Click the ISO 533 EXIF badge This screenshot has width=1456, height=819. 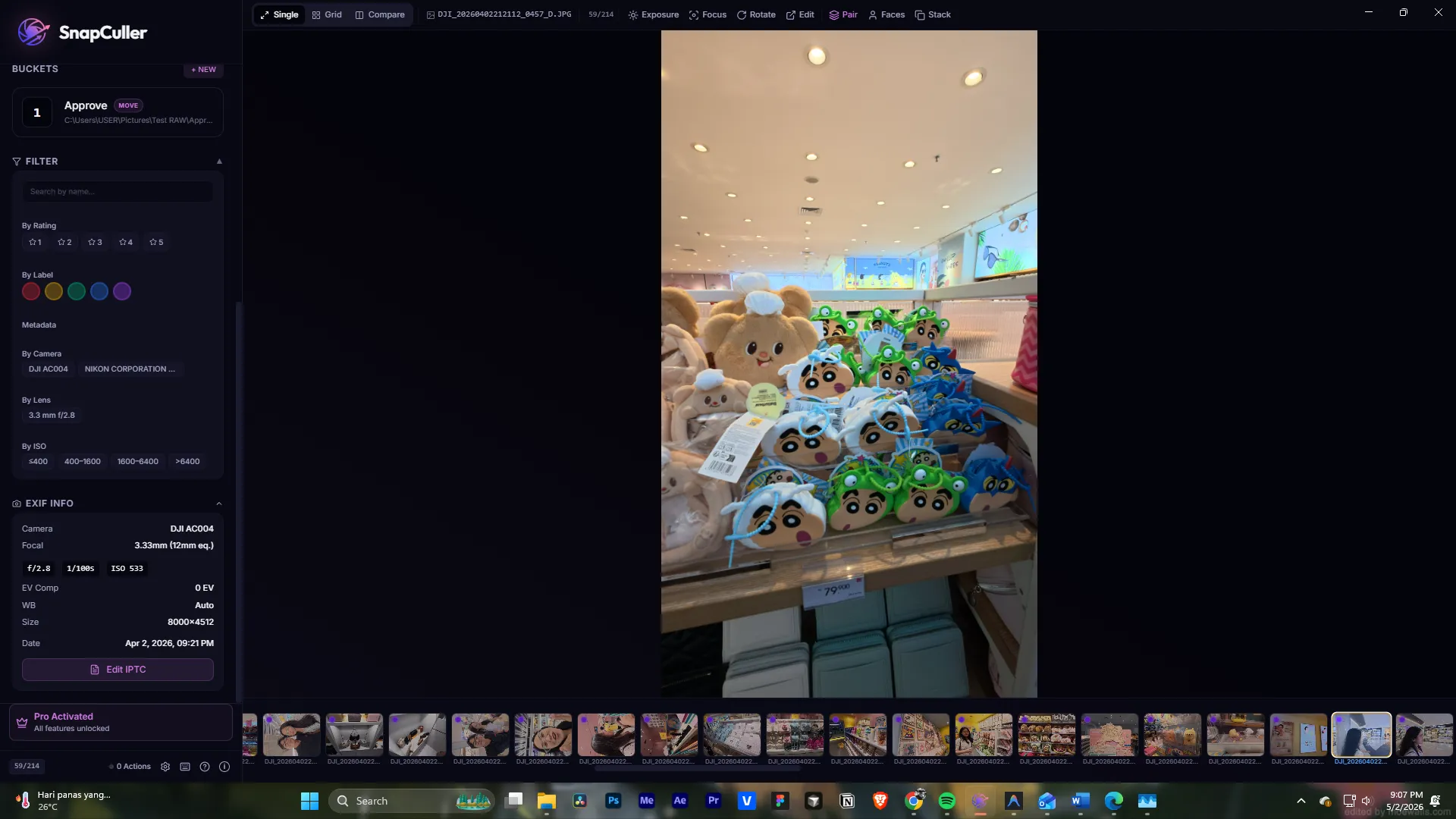127,569
